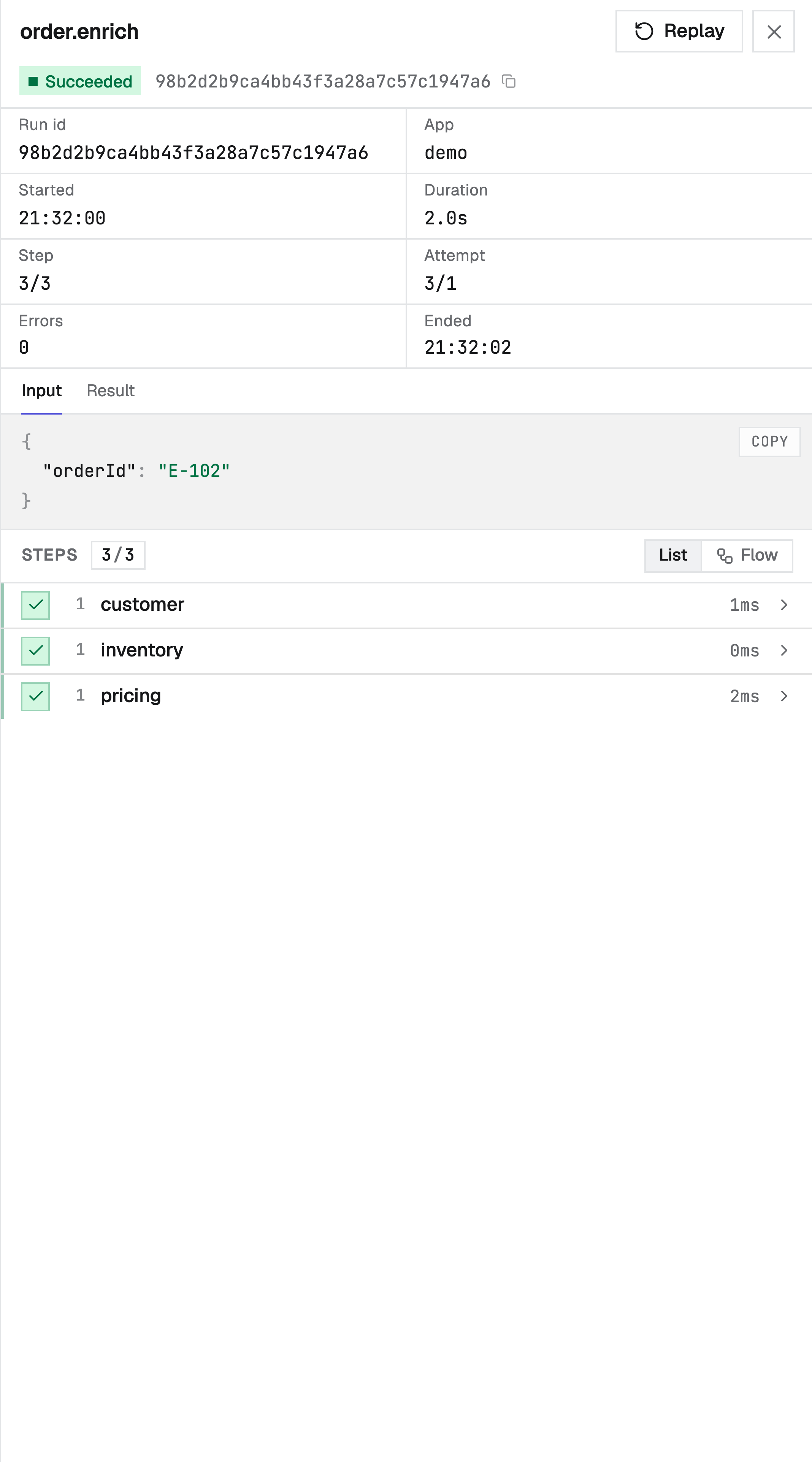Screen dimensions: 812x1462
Task: Open the Result tab
Action: click(x=111, y=391)
